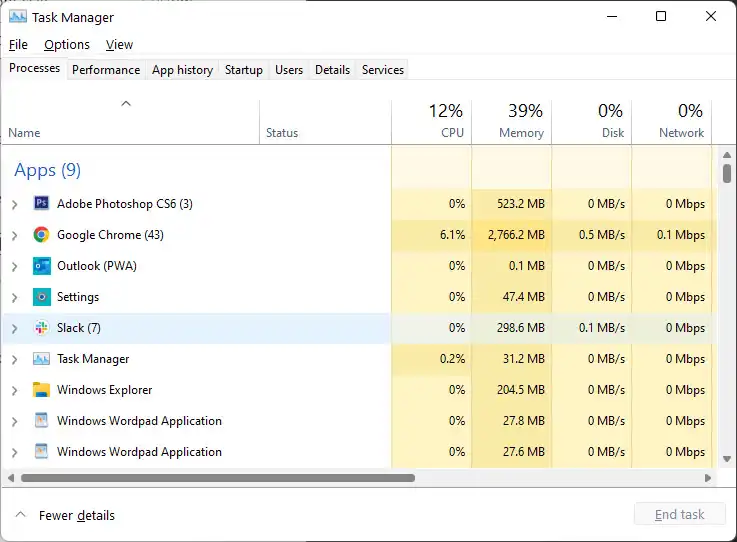Sort processes by Memory column header
Screen dimensions: 737x542
(511, 122)
